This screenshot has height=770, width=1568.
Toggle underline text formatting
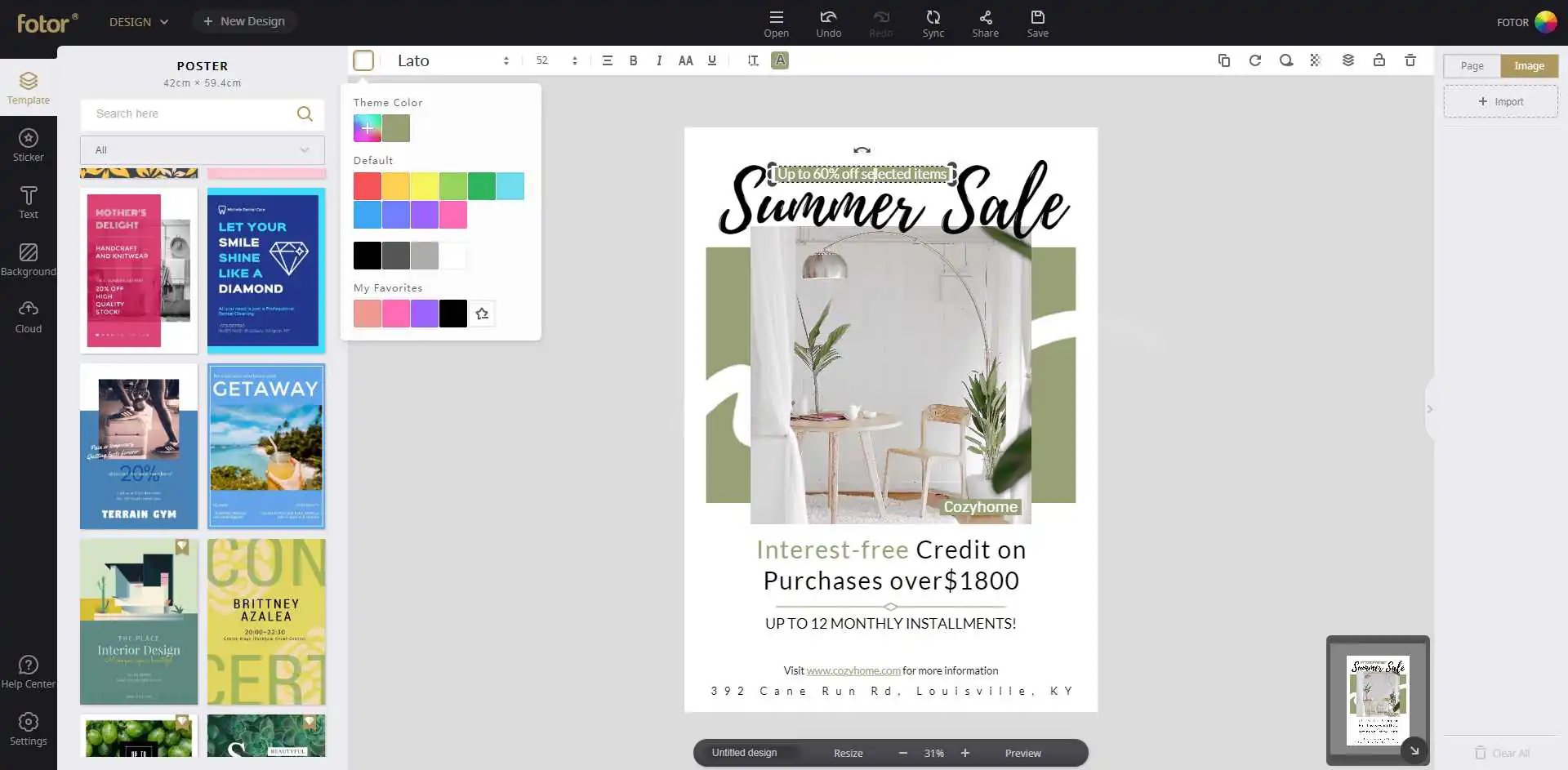click(711, 60)
